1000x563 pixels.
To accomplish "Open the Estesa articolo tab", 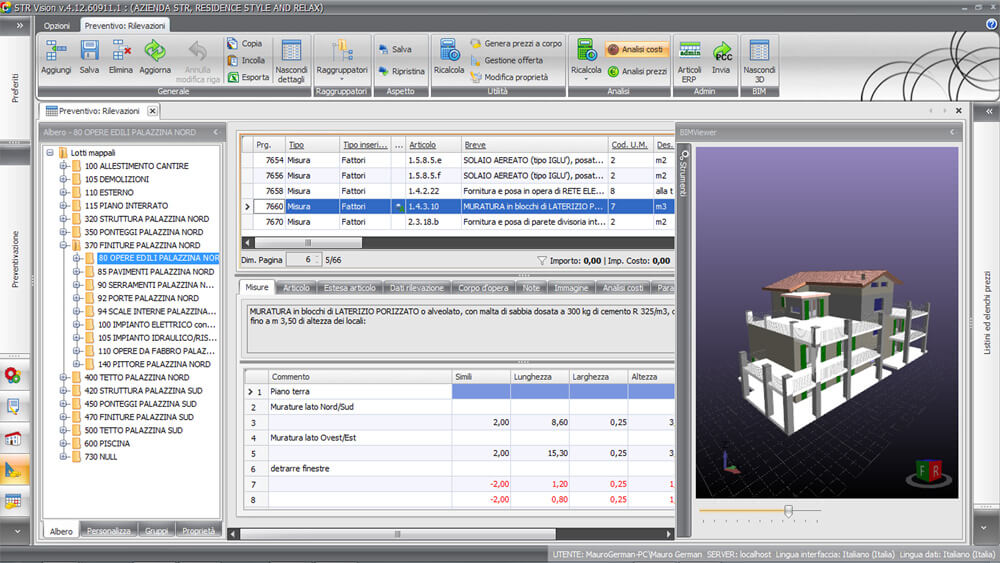I will pos(349,288).
